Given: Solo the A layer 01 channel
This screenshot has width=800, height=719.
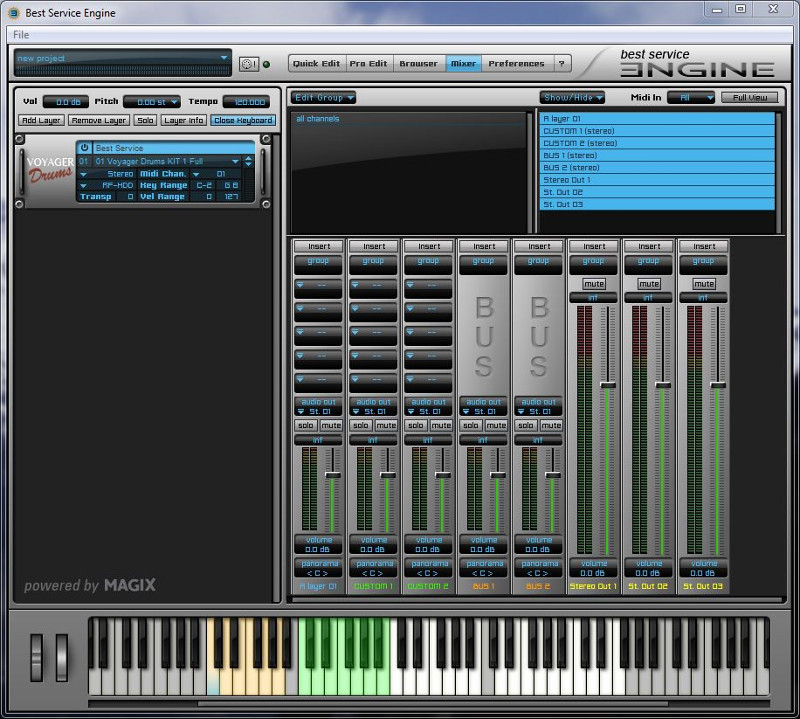Looking at the screenshot, I should 306,425.
